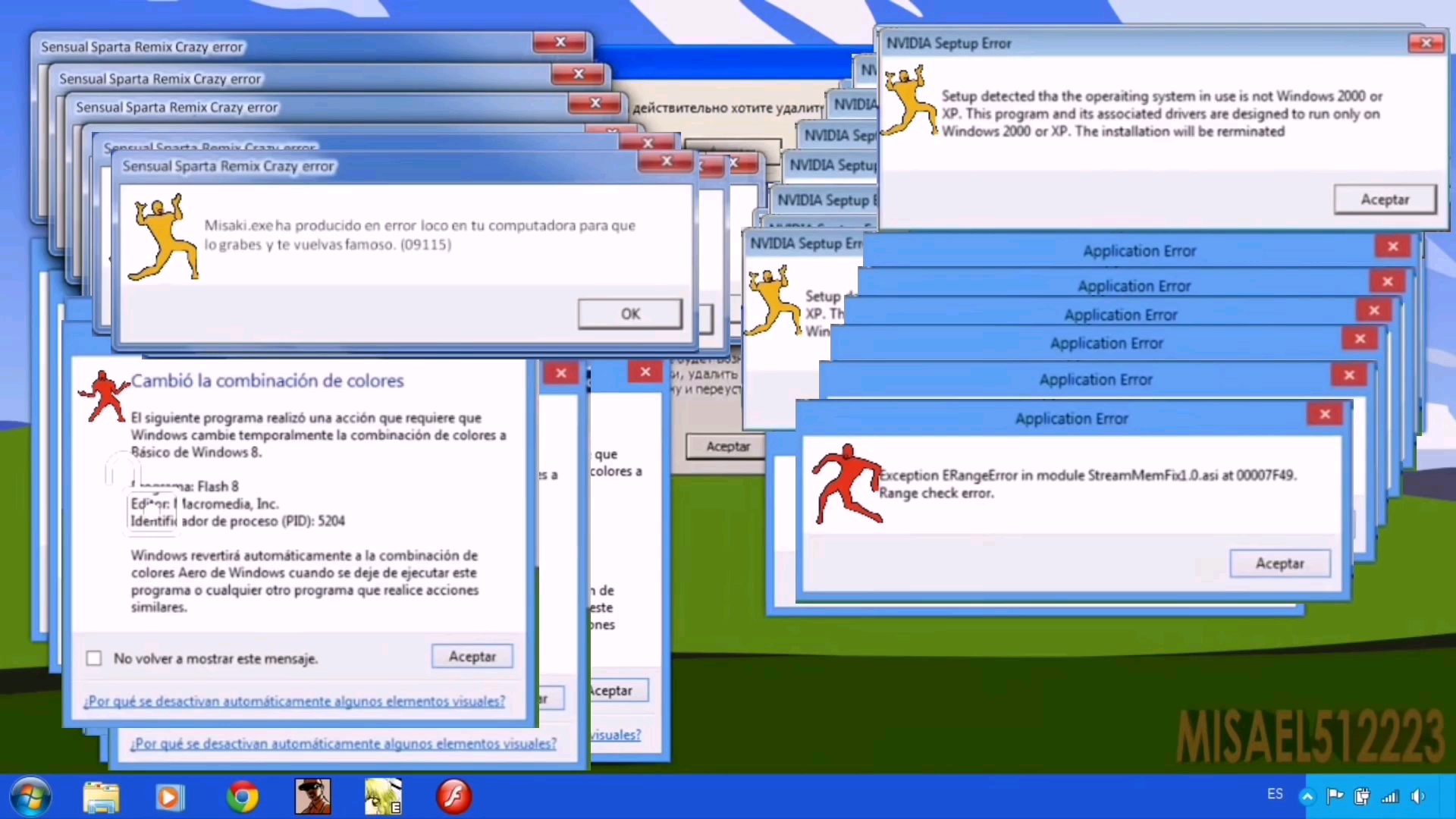Click the ES input language indicator

[1276, 794]
